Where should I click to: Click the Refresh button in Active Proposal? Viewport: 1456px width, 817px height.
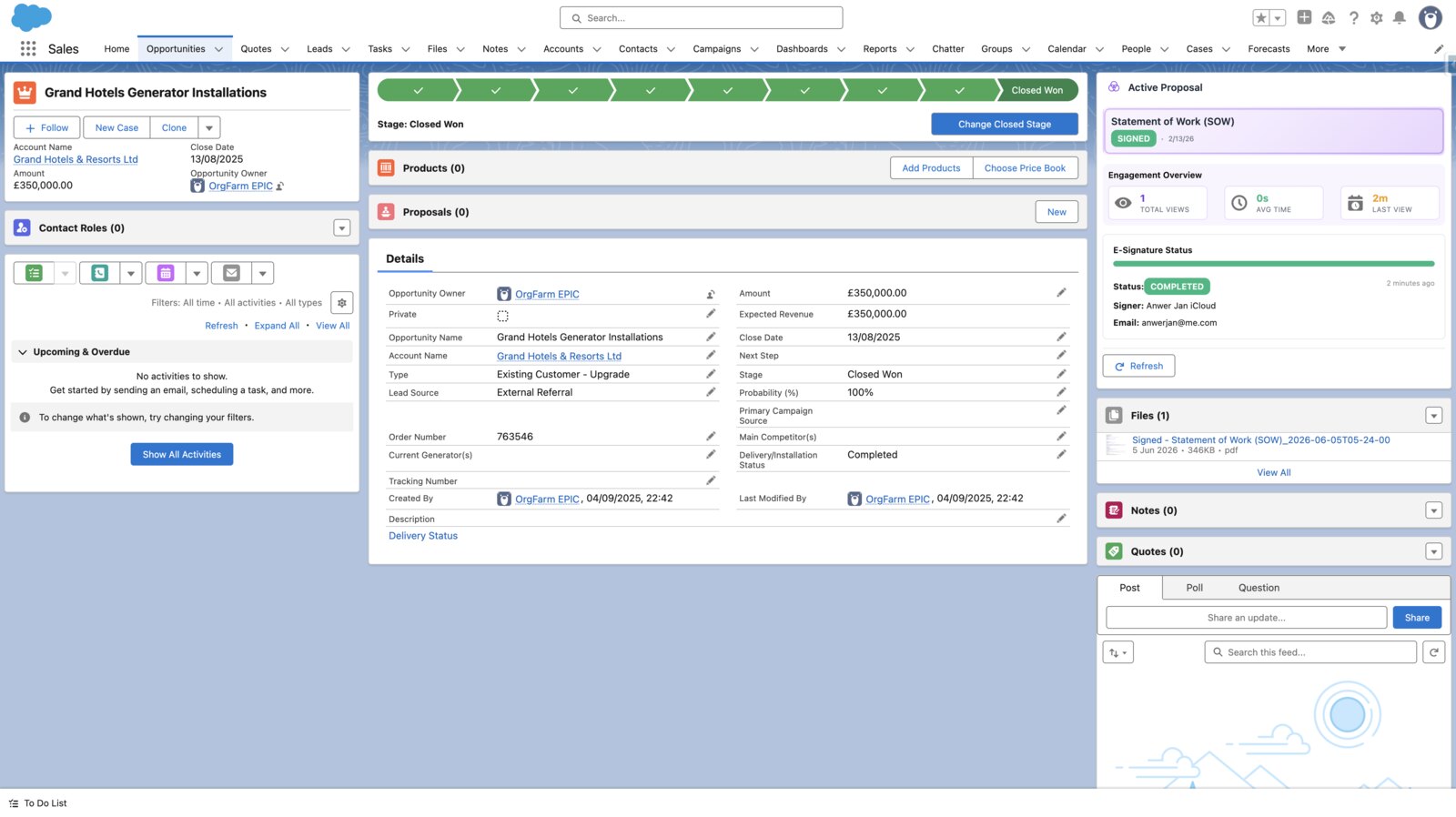[x=1139, y=366]
